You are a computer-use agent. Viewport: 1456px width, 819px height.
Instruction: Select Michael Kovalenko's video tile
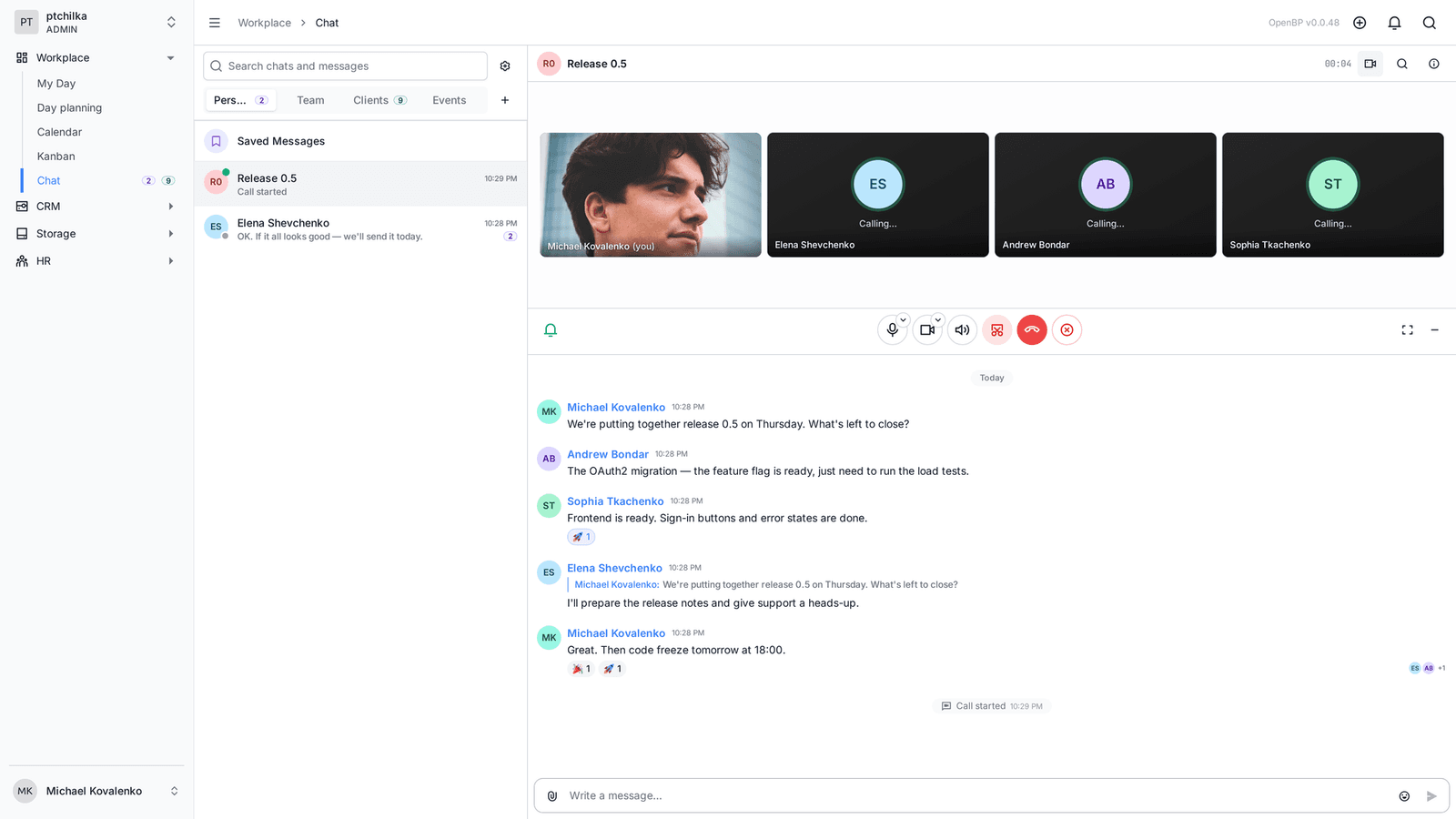click(651, 195)
